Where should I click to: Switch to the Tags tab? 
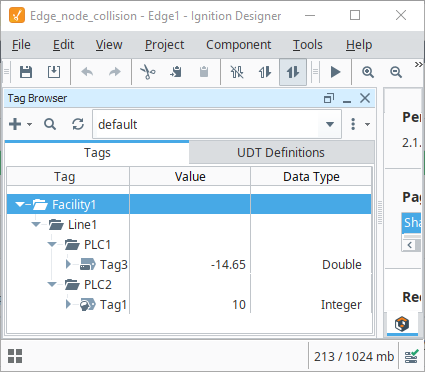97,152
